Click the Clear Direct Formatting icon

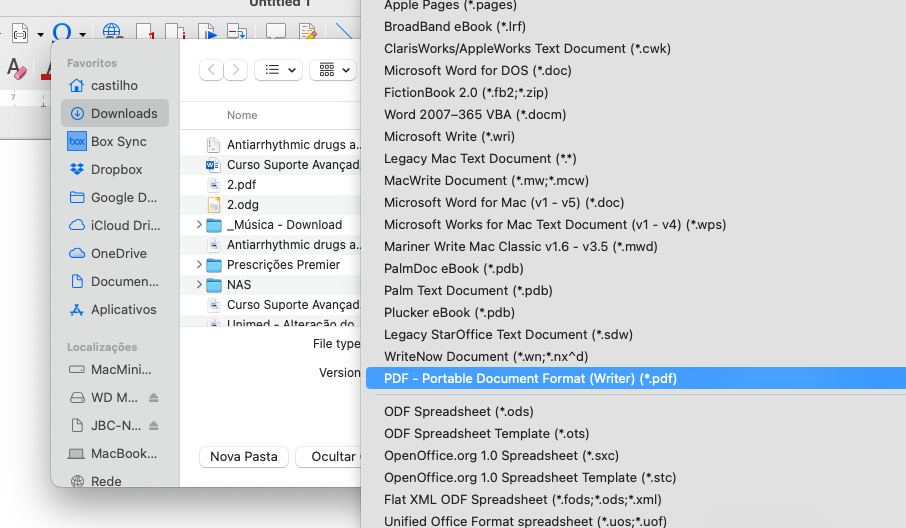16,69
